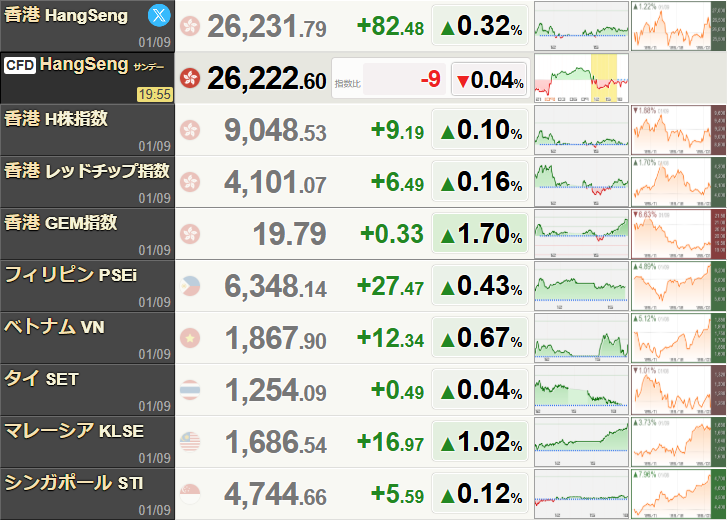
Task: Open マレーシア KLSE index link
Action: coord(74,431)
